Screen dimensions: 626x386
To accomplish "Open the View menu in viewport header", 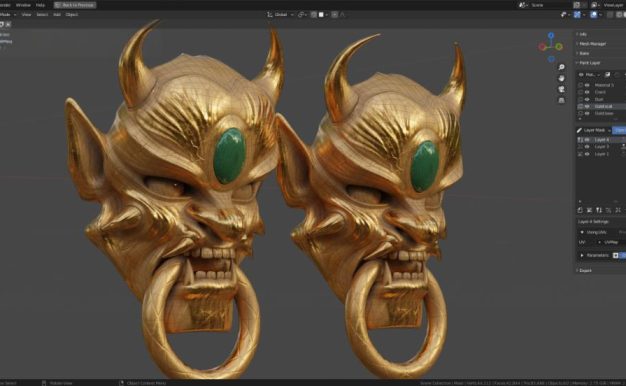I will (x=26, y=15).
